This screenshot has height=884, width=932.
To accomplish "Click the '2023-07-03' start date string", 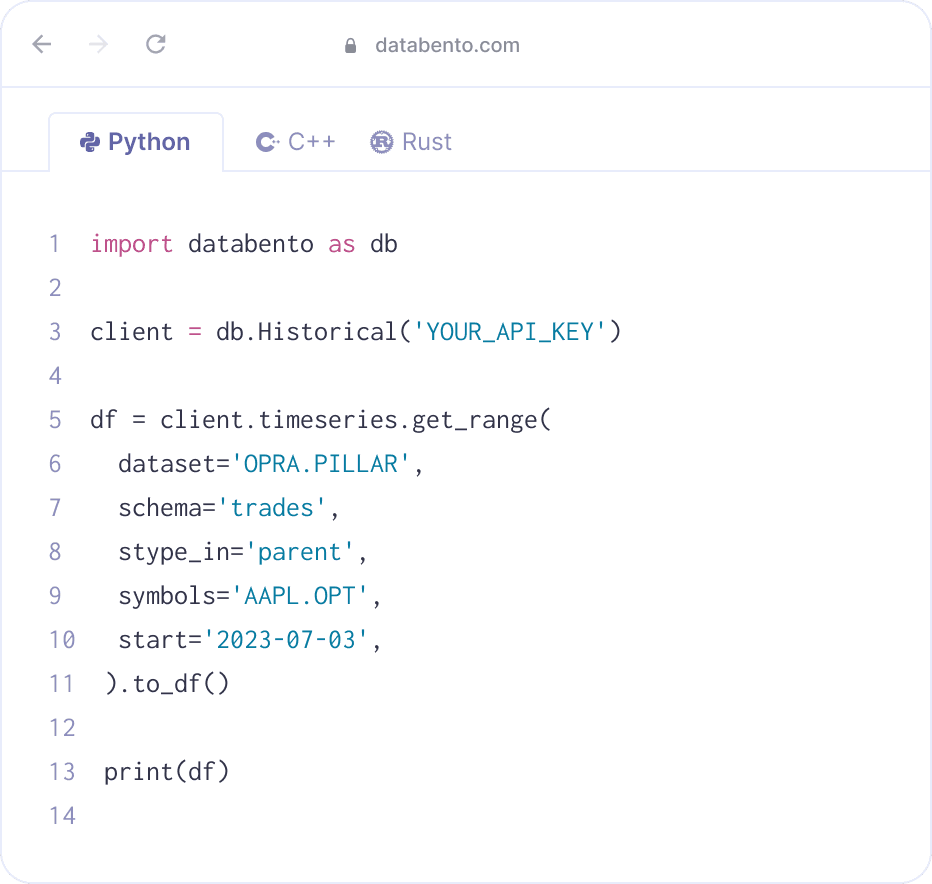I will pos(285,640).
